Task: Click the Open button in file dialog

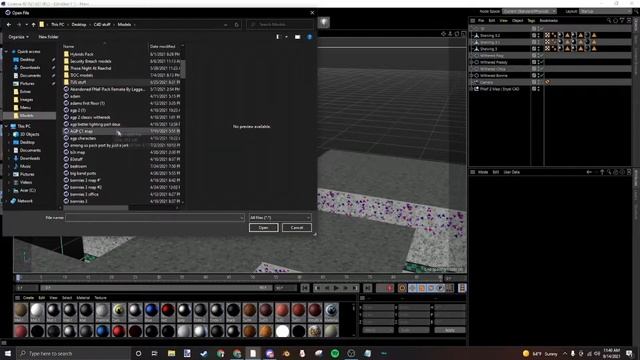Action: click(263, 228)
